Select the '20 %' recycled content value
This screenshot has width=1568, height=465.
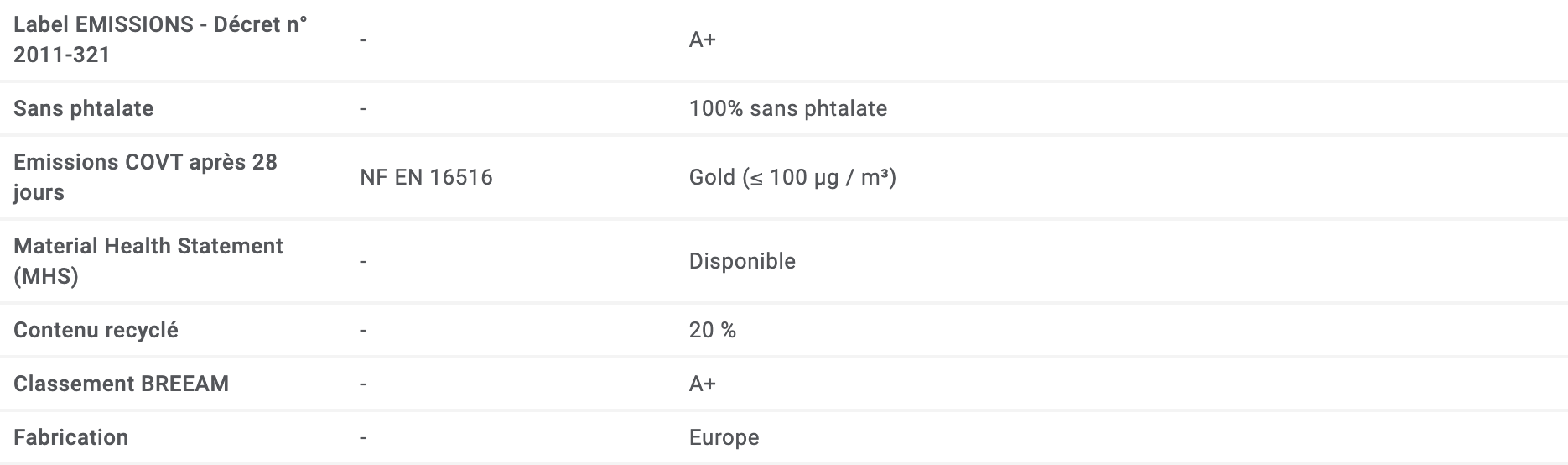tap(713, 330)
